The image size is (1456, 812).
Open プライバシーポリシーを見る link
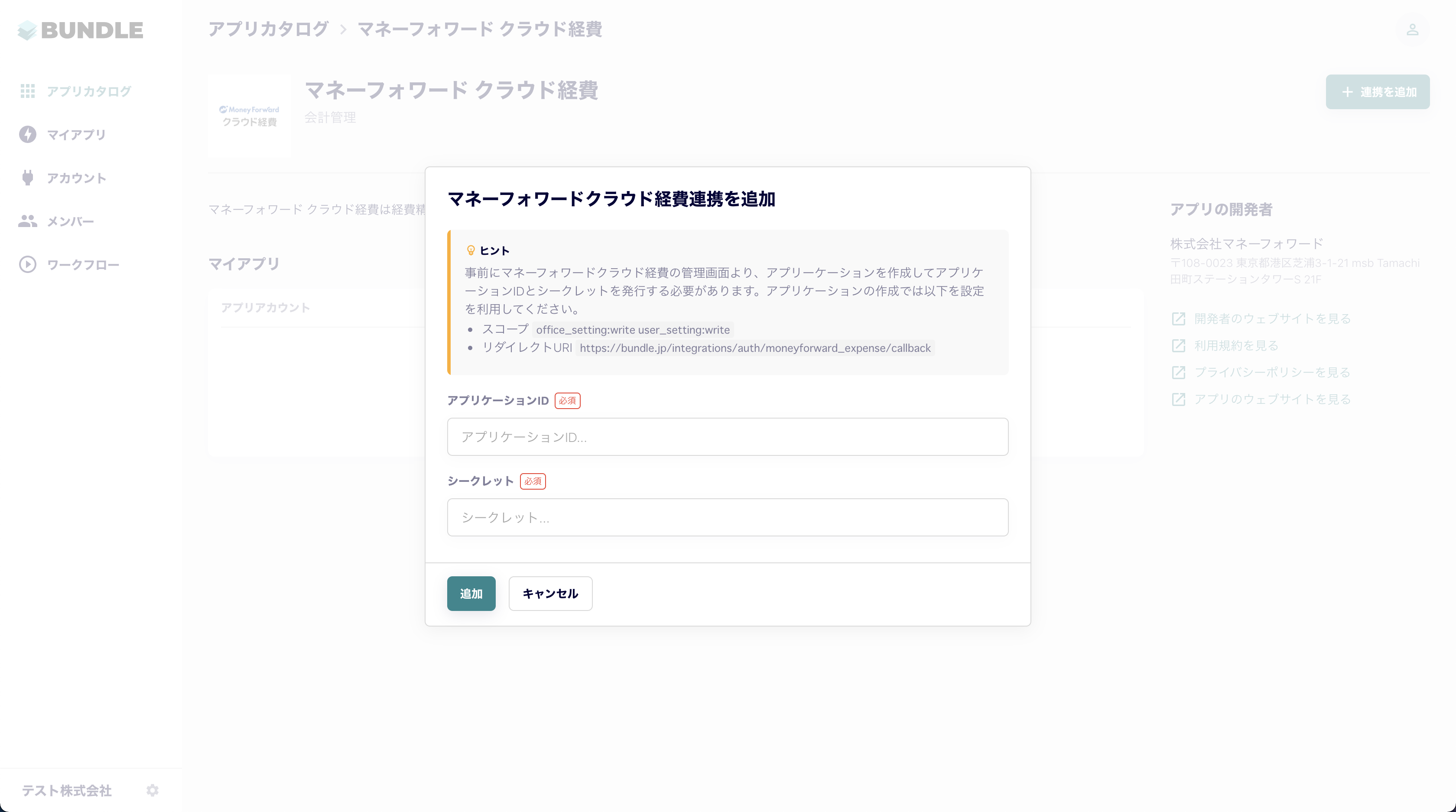(1272, 372)
